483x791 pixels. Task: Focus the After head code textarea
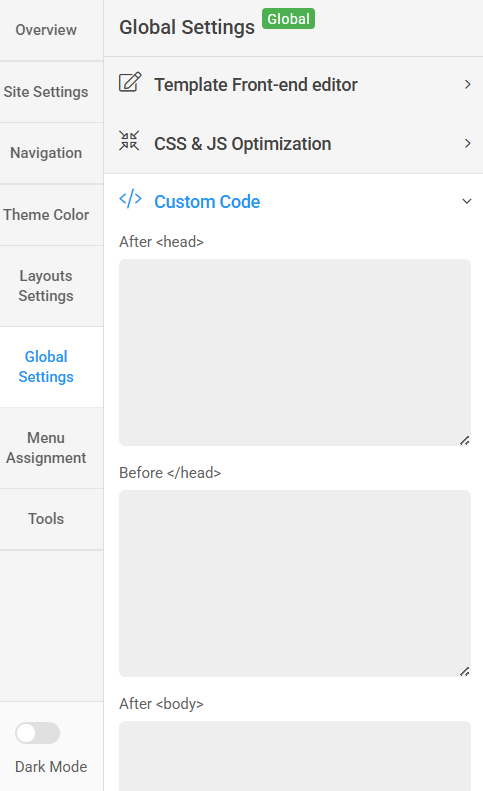click(x=295, y=353)
